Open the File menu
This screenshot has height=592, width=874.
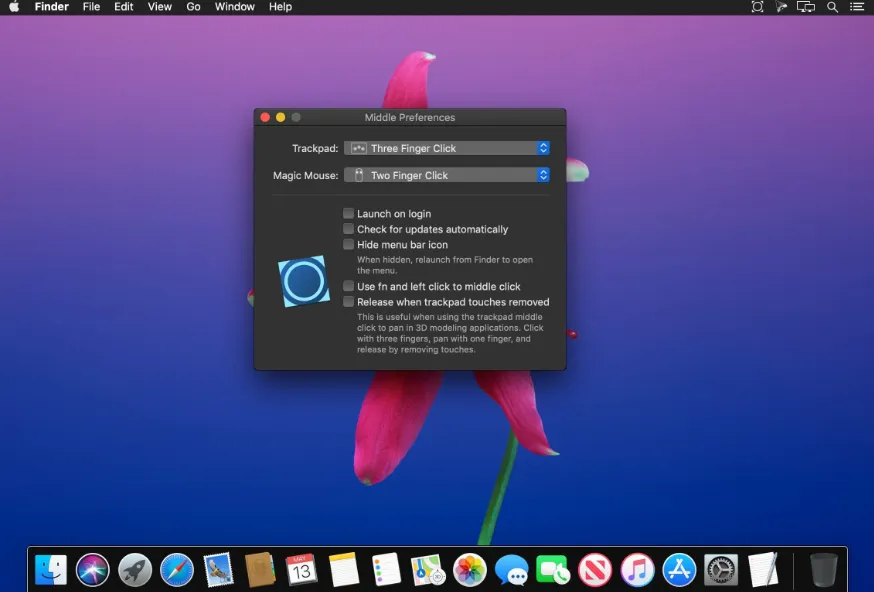point(91,7)
